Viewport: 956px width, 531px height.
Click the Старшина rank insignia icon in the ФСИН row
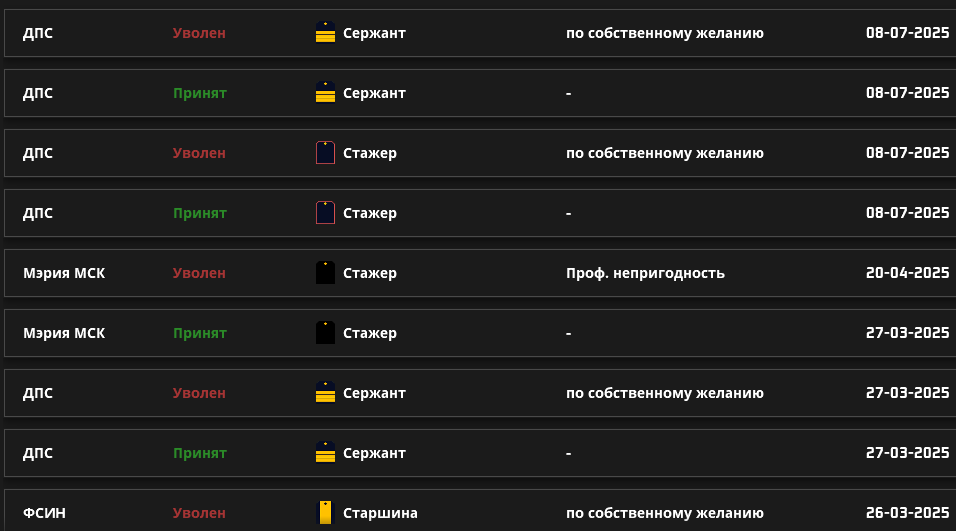[x=326, y=513]
